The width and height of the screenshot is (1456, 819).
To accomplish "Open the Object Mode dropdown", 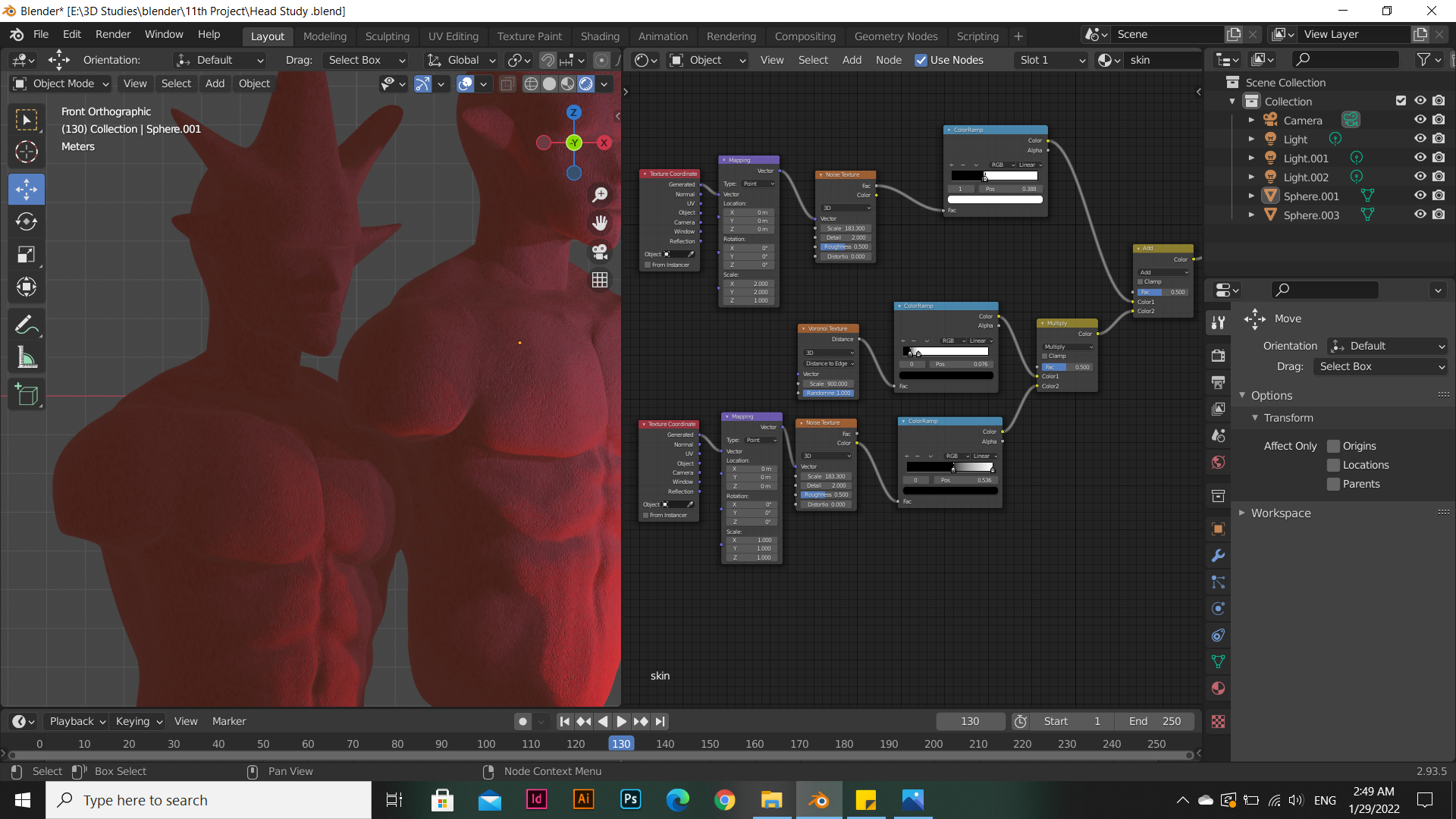I will click(x=62, y=83).
